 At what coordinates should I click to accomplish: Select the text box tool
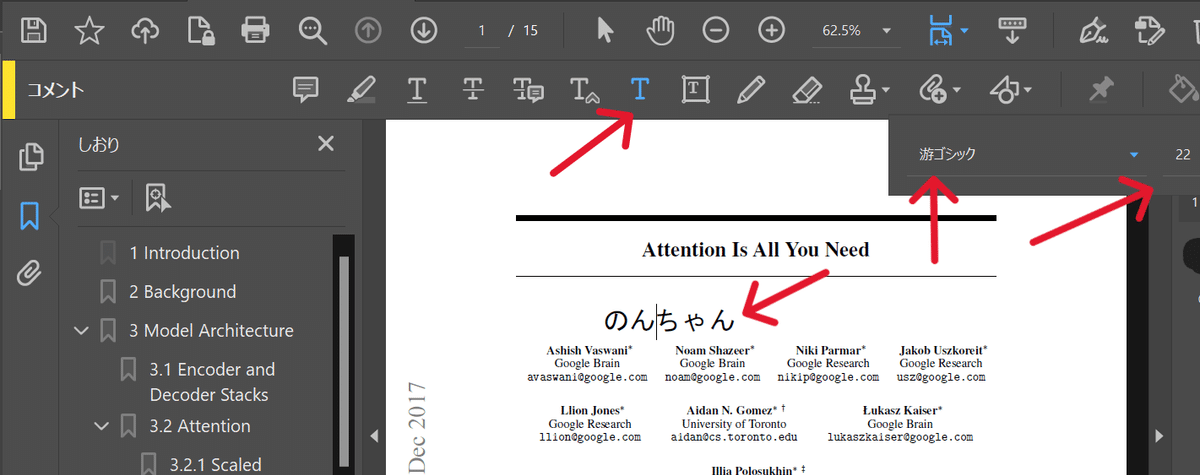coord(695,90)
